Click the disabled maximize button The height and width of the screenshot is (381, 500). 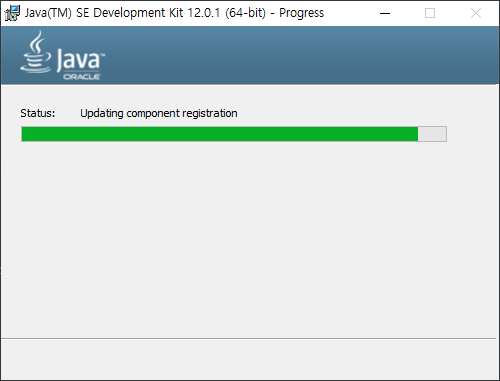430,13
